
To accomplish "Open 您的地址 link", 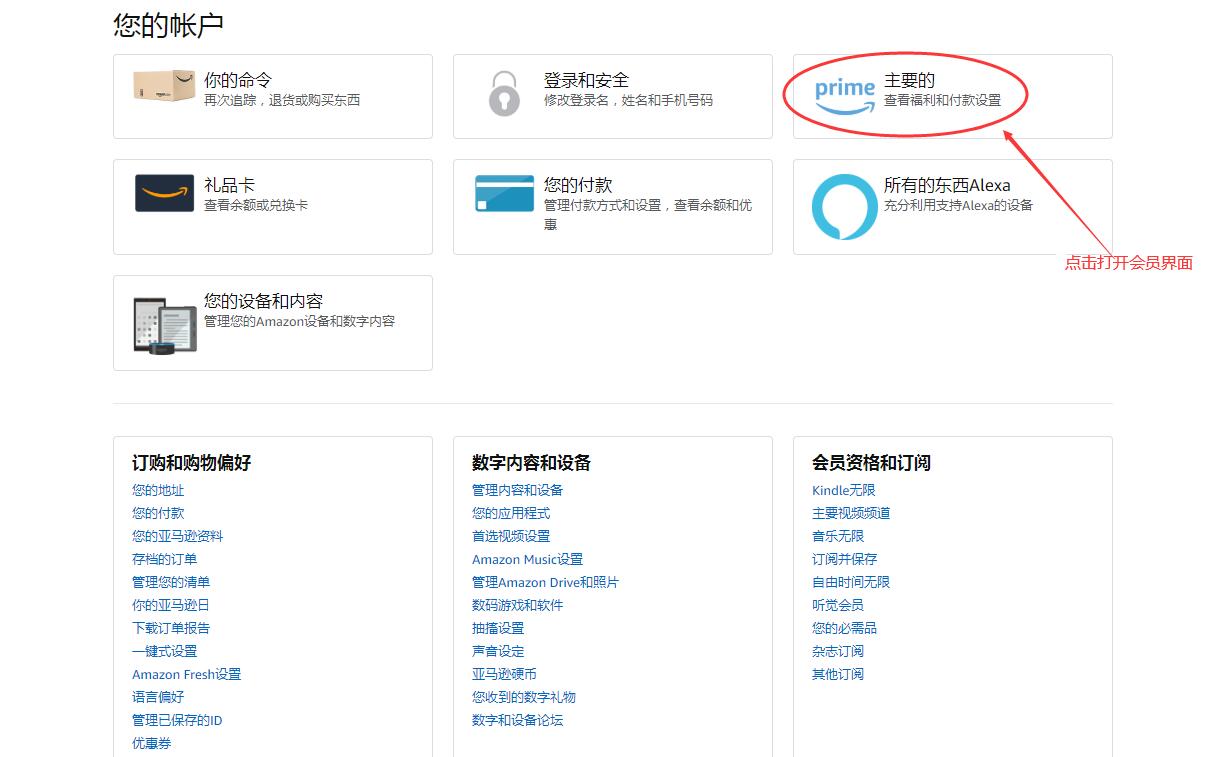I will click(157, 490).
